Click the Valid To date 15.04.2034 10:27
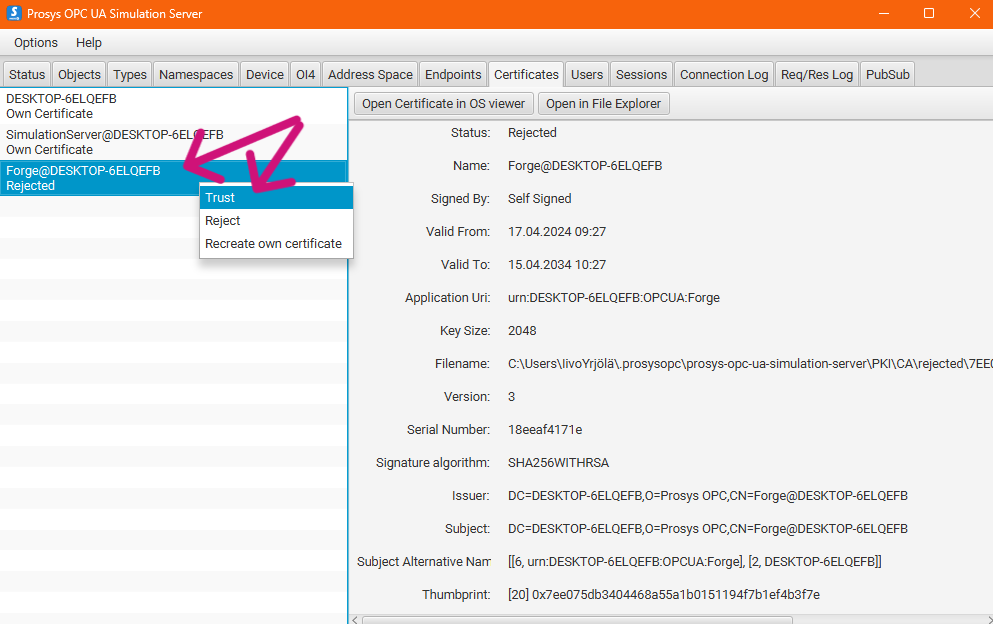Viewport: 993px width, 624px height. pyautogui.click(x=557, y=265)
